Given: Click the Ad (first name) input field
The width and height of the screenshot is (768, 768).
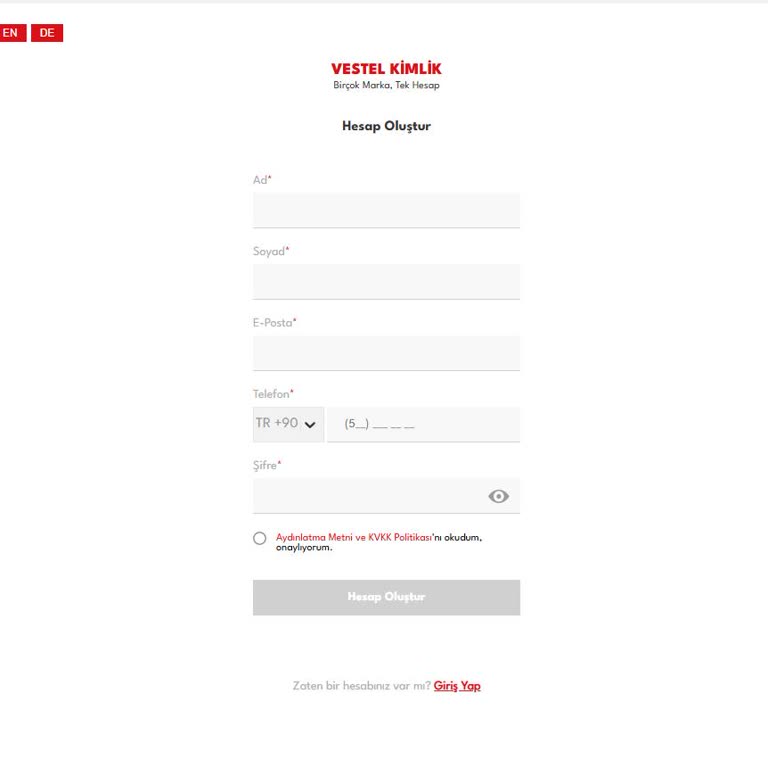Looking at the screenshot, I should point(386,210).
